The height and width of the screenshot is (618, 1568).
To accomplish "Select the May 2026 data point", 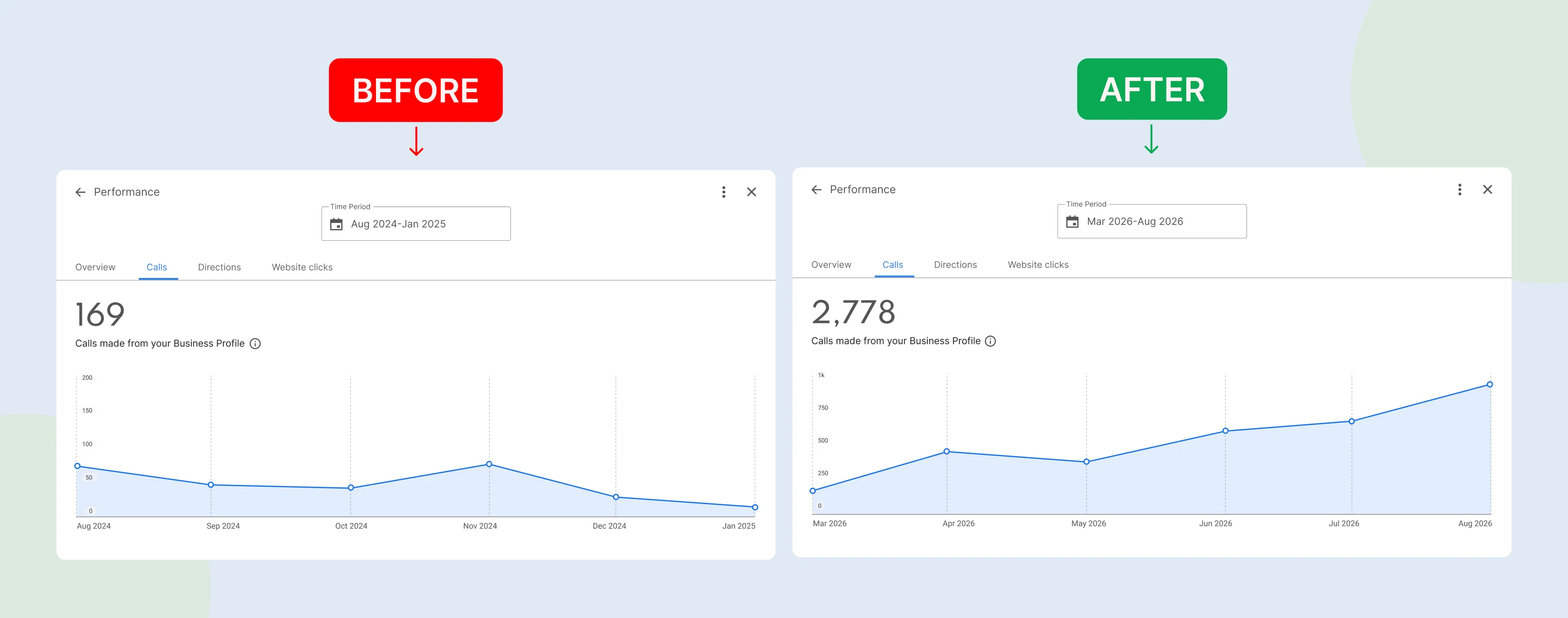I will (x=1087, y=462).
